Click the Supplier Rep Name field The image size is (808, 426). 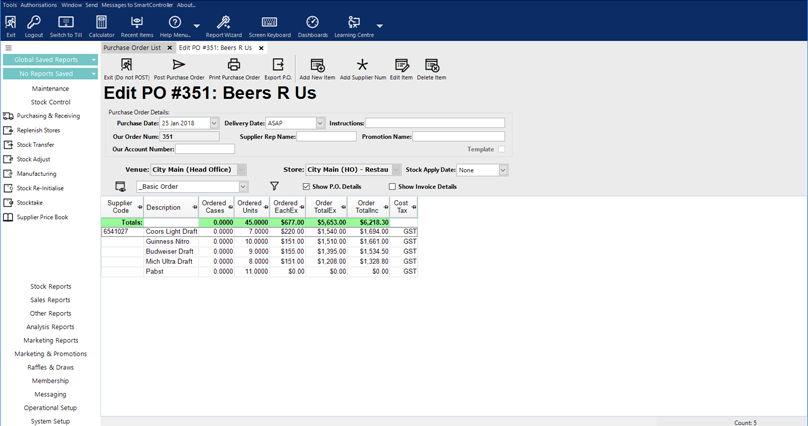pyautogui.click(x=326, y=136)
